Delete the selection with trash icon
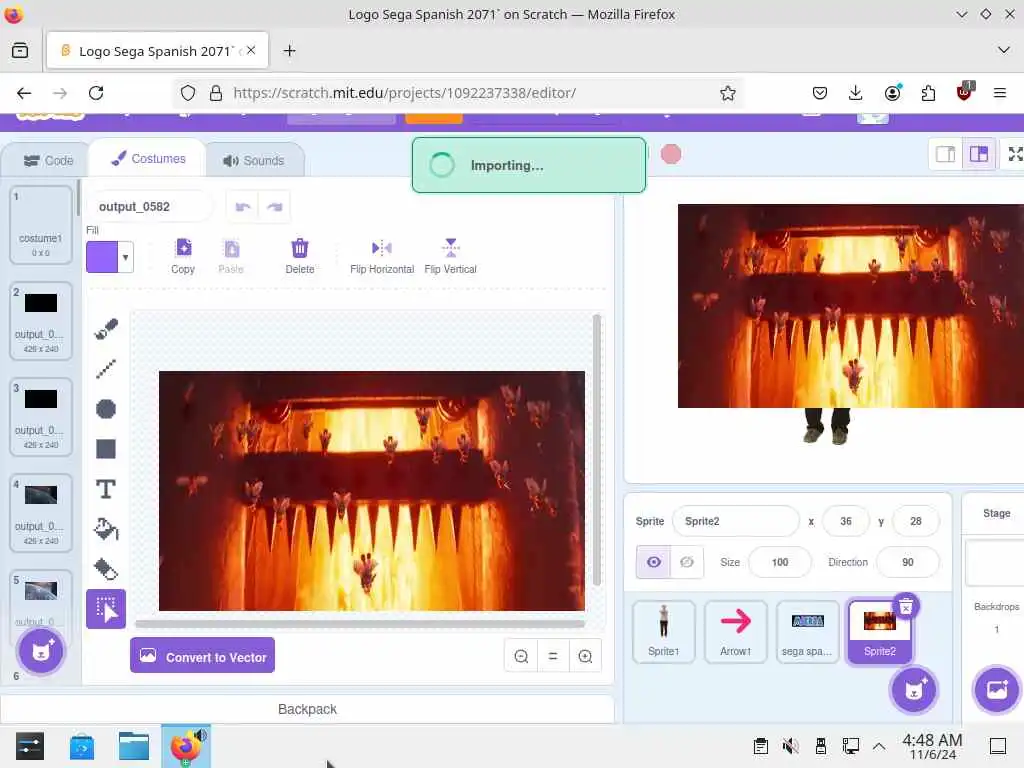The width and height of the screenshot is (1024, 768). (300, 256)
